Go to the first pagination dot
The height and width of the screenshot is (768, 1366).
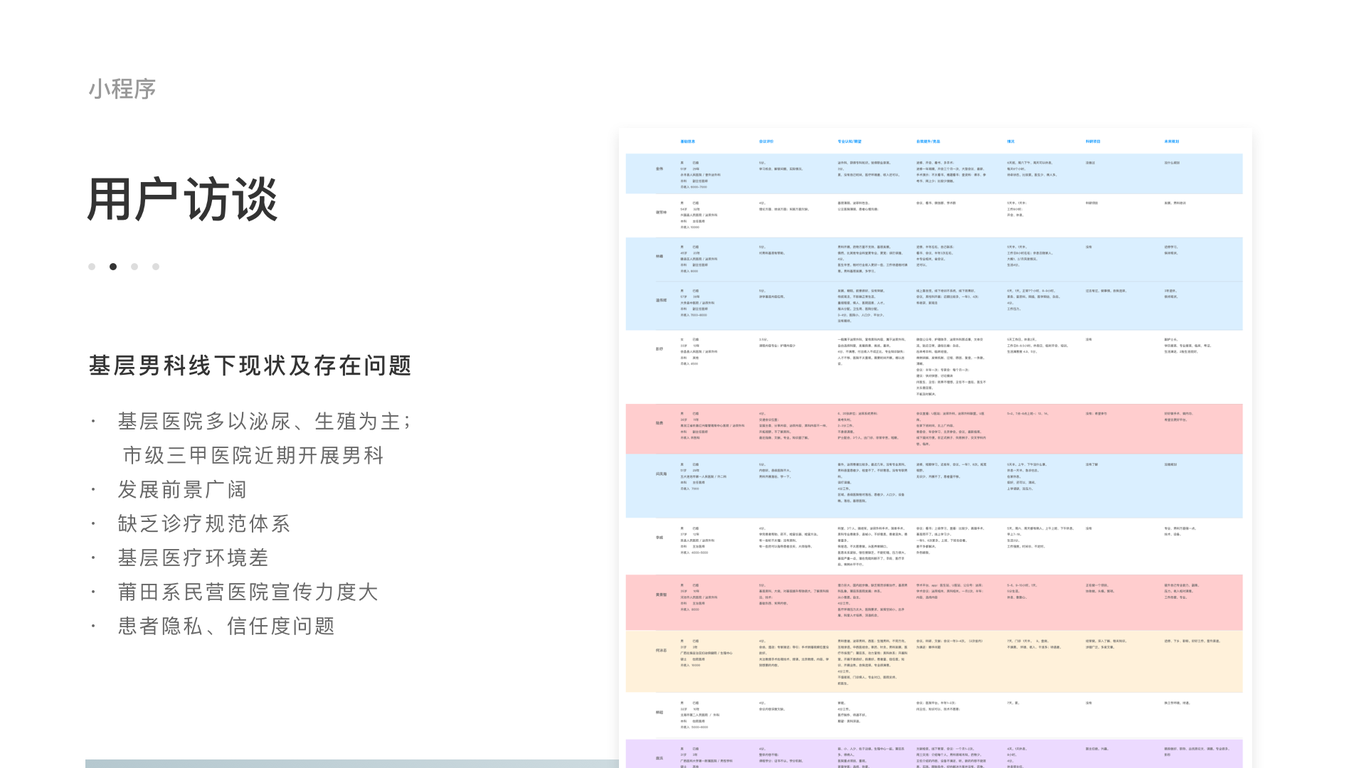(x=92, y=267)
